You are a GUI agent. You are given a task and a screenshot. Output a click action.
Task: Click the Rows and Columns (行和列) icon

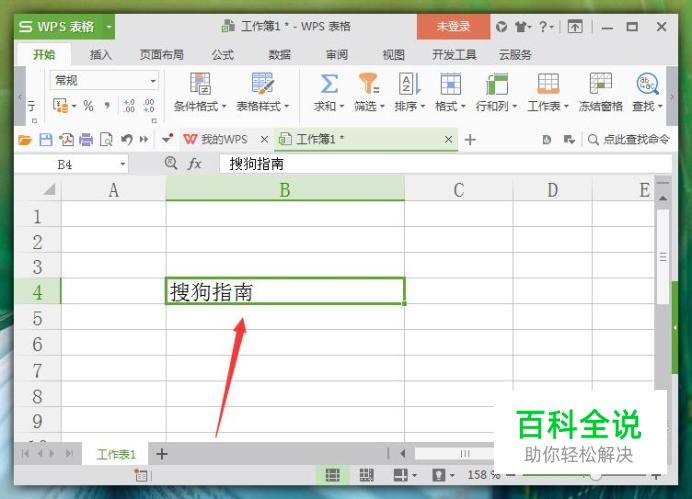click(x=497, y=84)
